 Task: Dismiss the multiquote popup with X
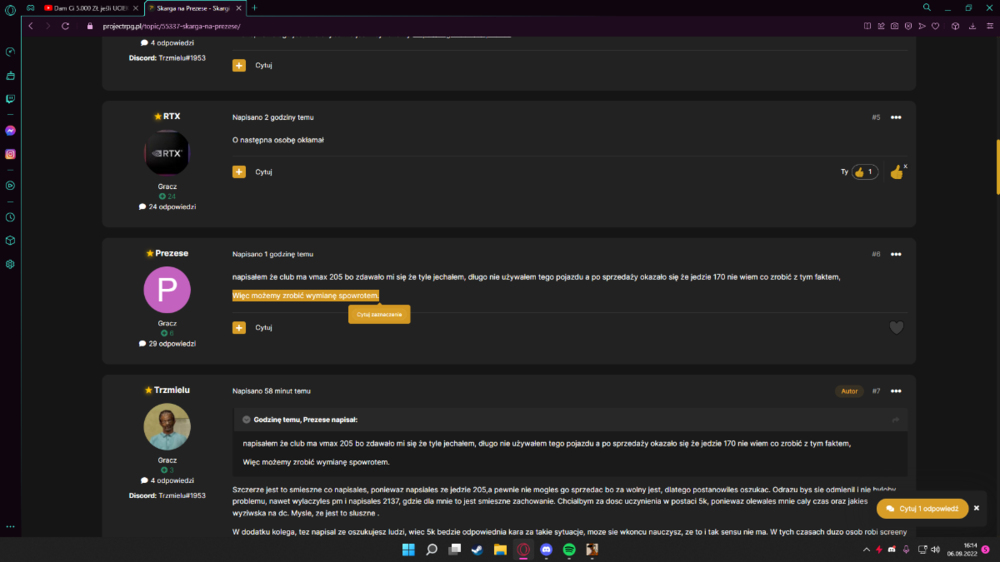[976, 508]
